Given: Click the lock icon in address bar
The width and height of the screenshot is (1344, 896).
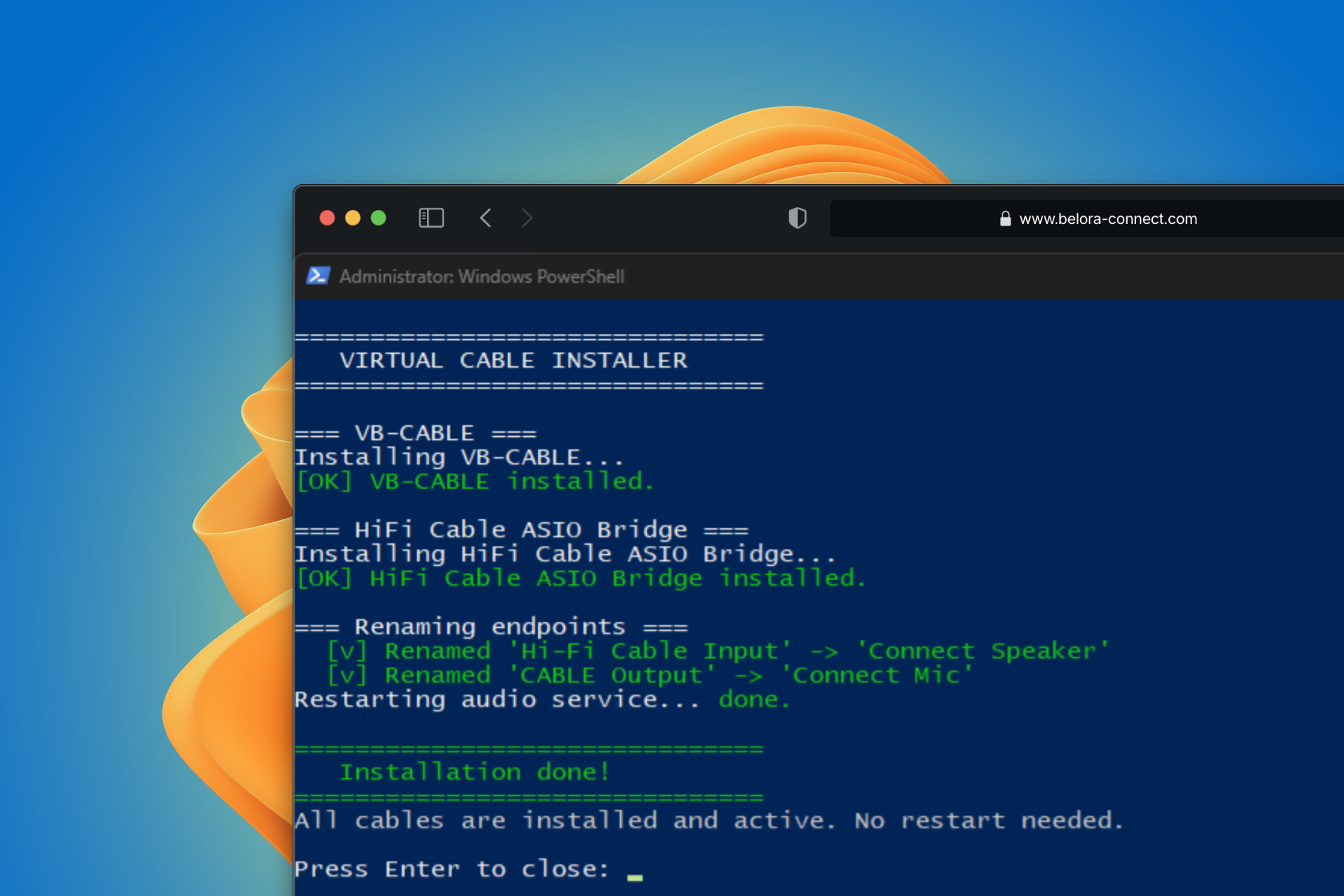Looking at the screenshot, I should click(1005, 218).
